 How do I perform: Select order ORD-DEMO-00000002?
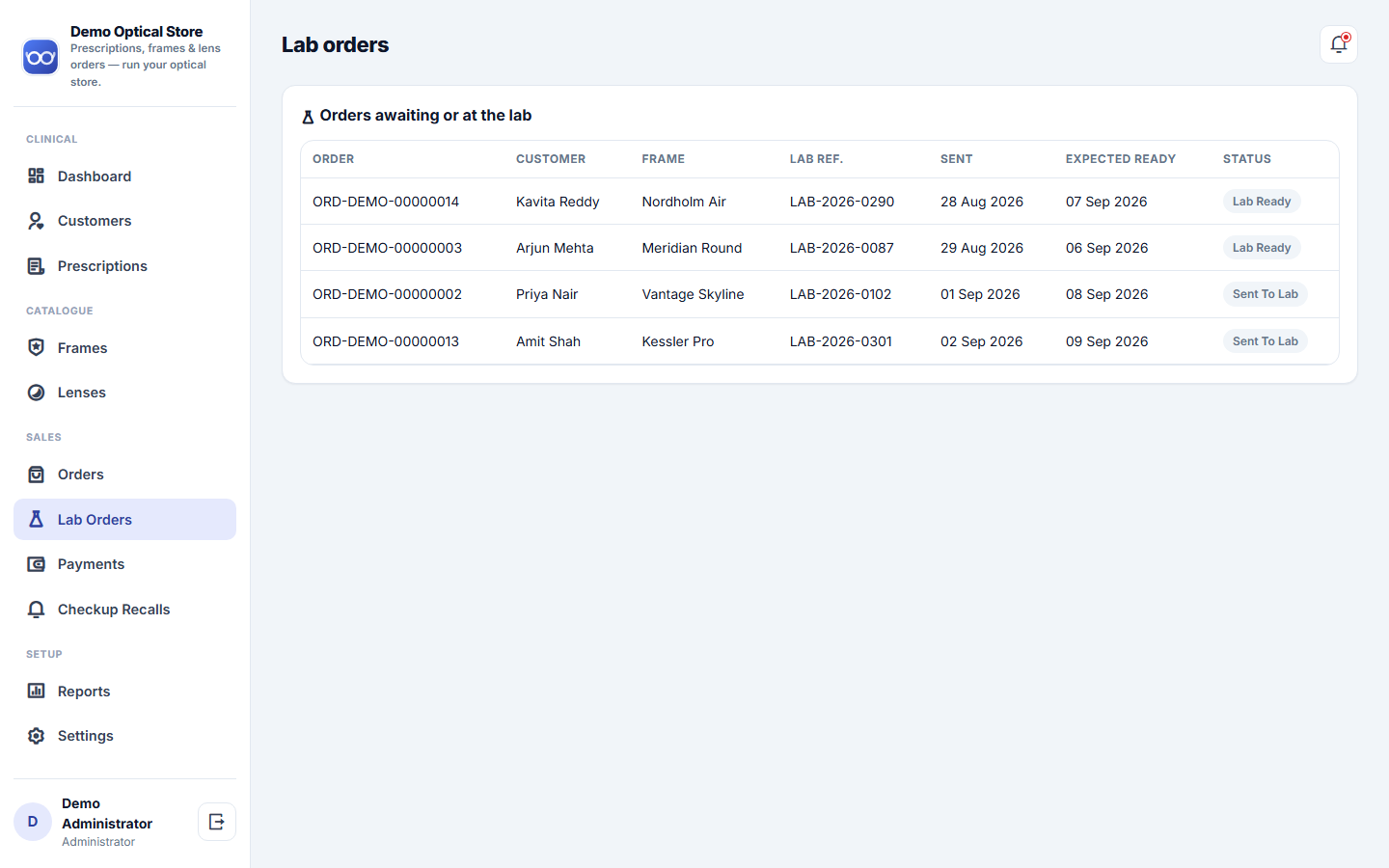pyautogui.click(x=387, y=294)
